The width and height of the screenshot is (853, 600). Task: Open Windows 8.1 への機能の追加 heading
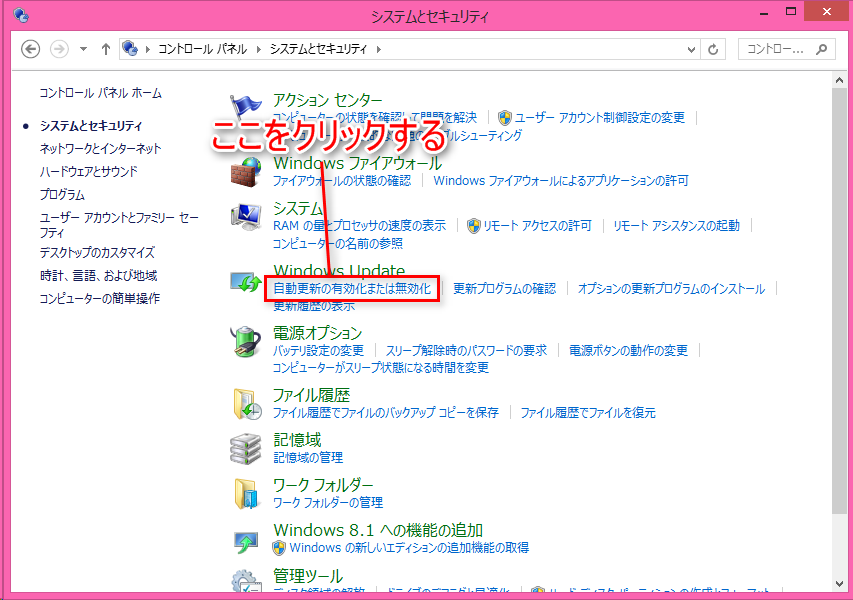pos(378,530)
